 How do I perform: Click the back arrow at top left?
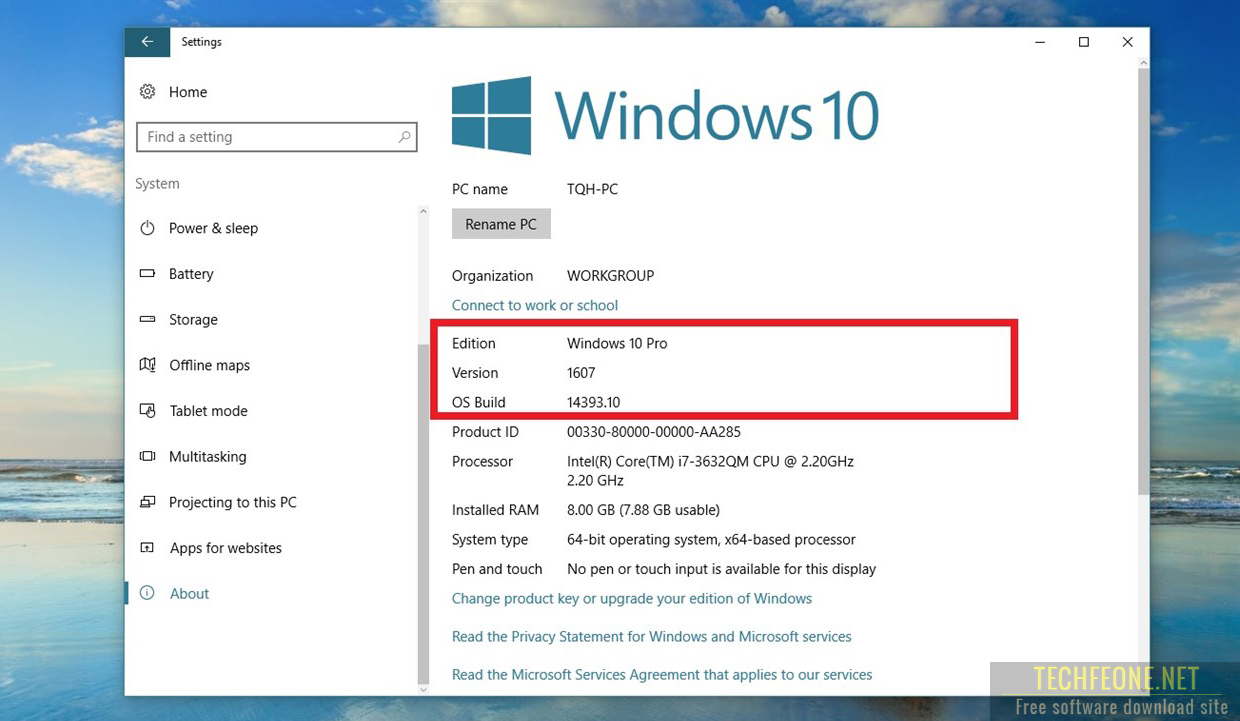(147, 41)
